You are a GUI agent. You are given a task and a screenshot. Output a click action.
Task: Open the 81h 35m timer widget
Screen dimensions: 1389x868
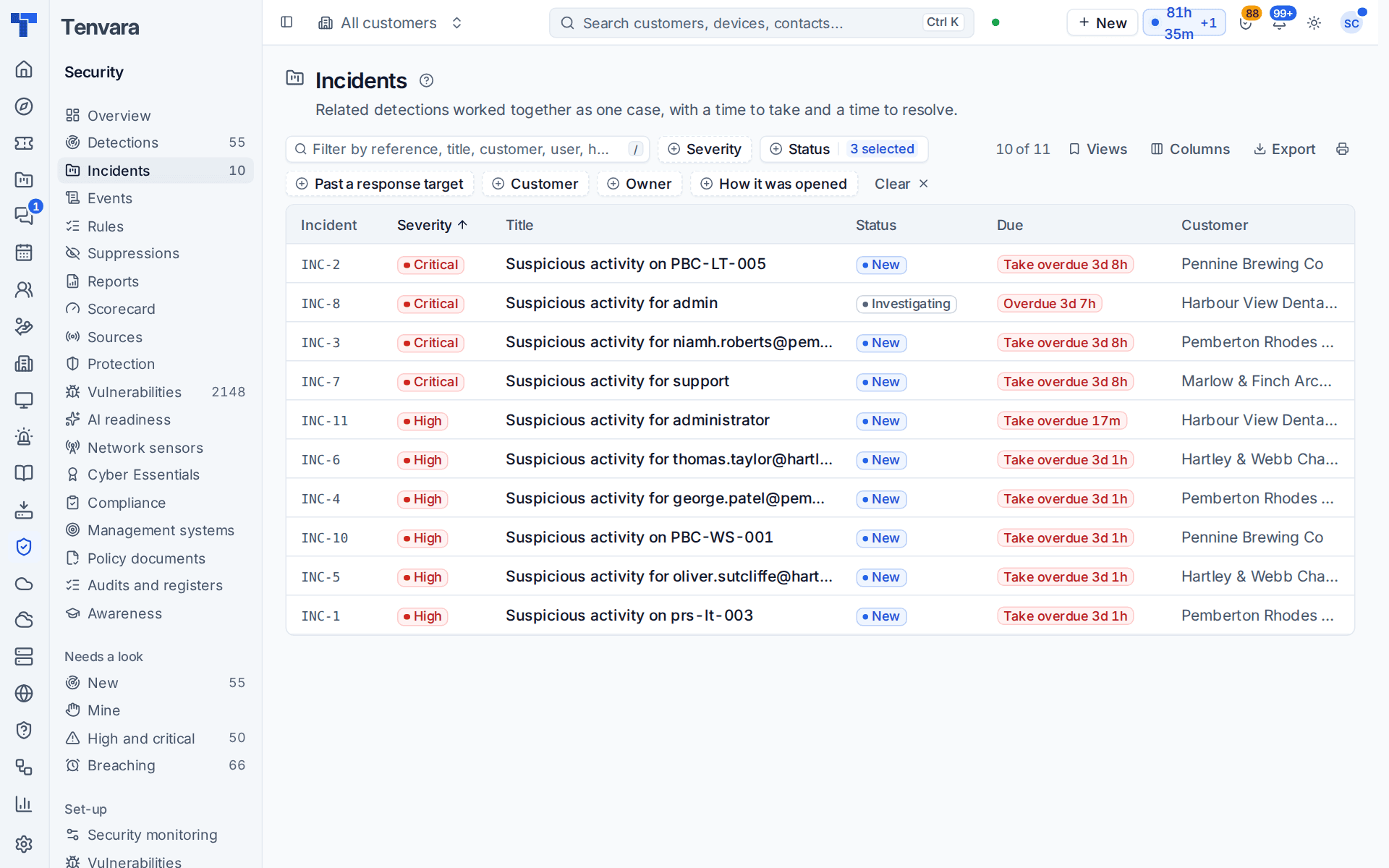click(x=1184, y=23)
